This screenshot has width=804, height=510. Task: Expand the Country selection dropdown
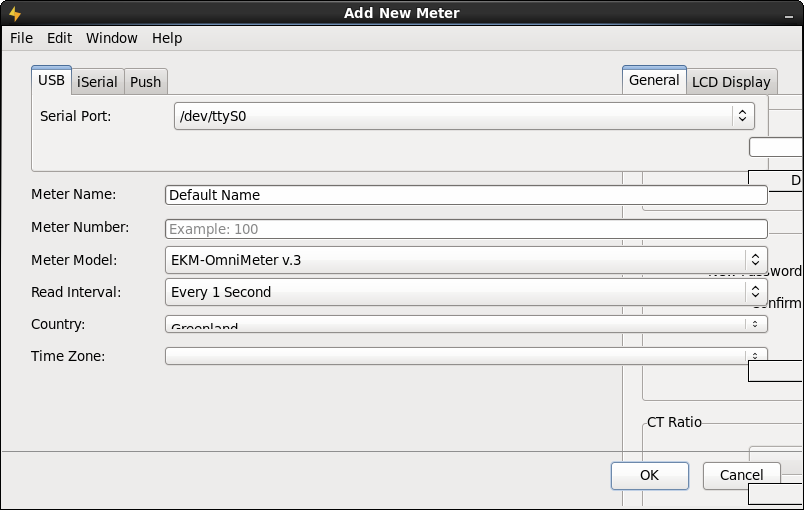465,324
